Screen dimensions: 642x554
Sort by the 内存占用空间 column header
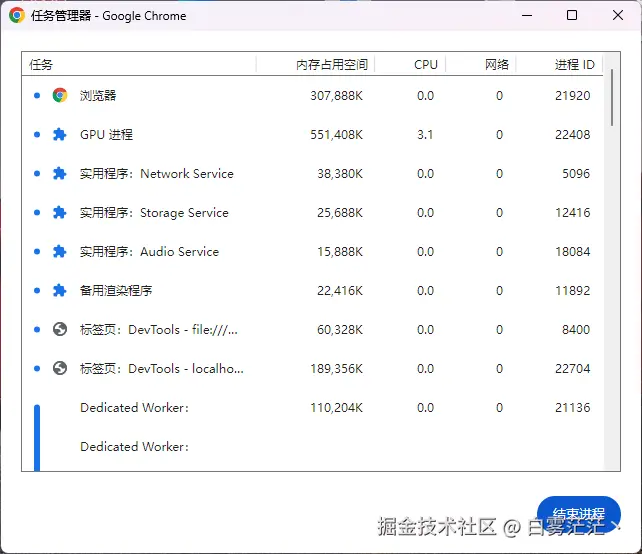tap(315, 64)
